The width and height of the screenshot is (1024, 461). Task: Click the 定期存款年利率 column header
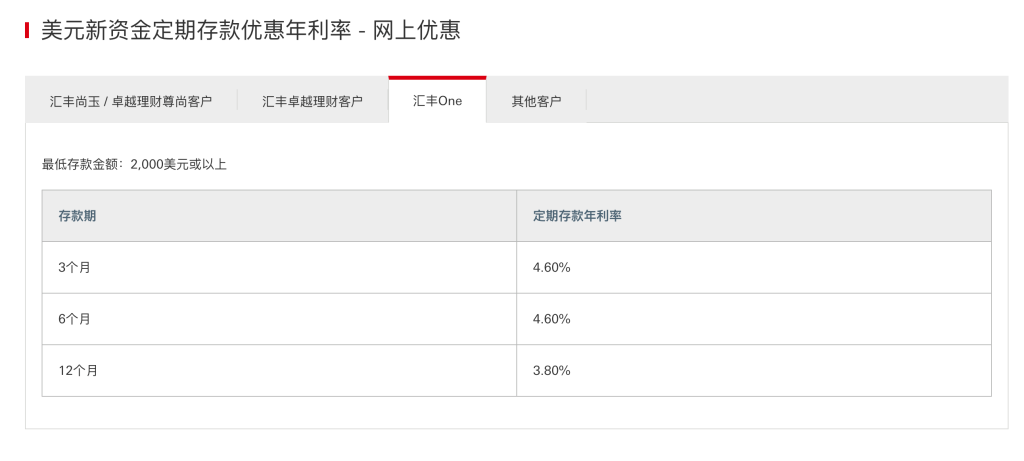click(577, 216)
